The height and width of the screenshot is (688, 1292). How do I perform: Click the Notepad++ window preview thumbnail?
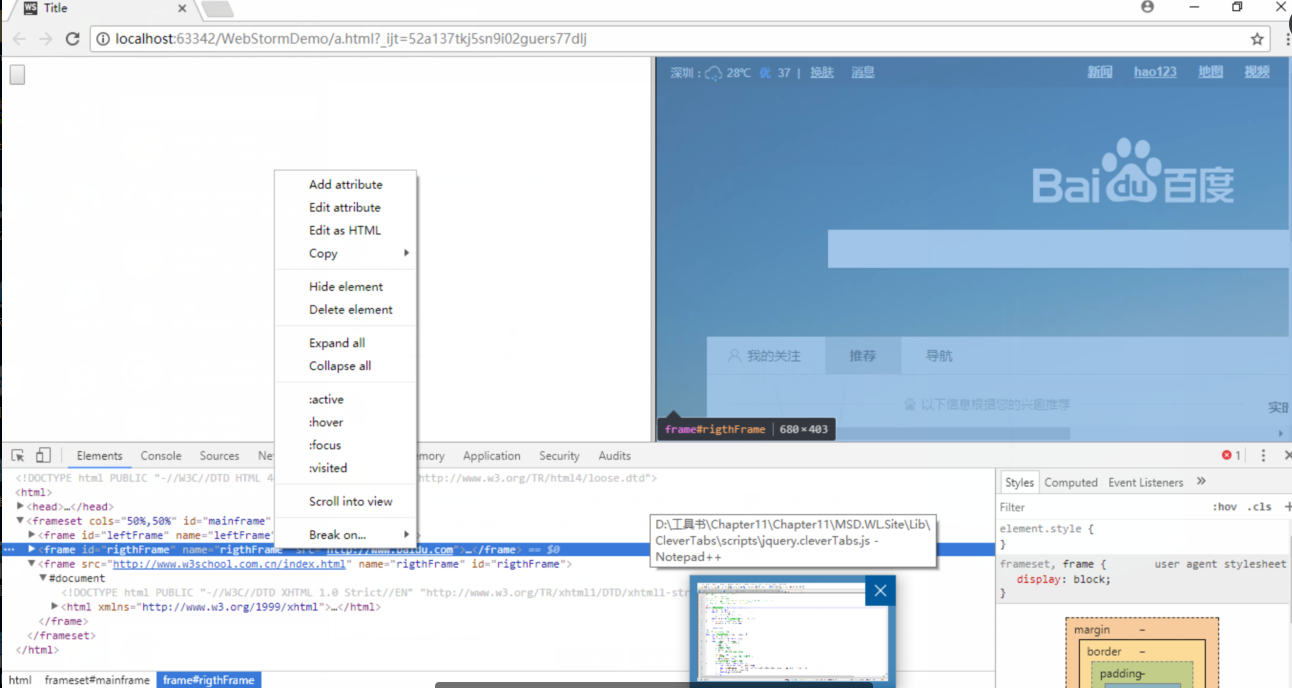click(792, 633)
